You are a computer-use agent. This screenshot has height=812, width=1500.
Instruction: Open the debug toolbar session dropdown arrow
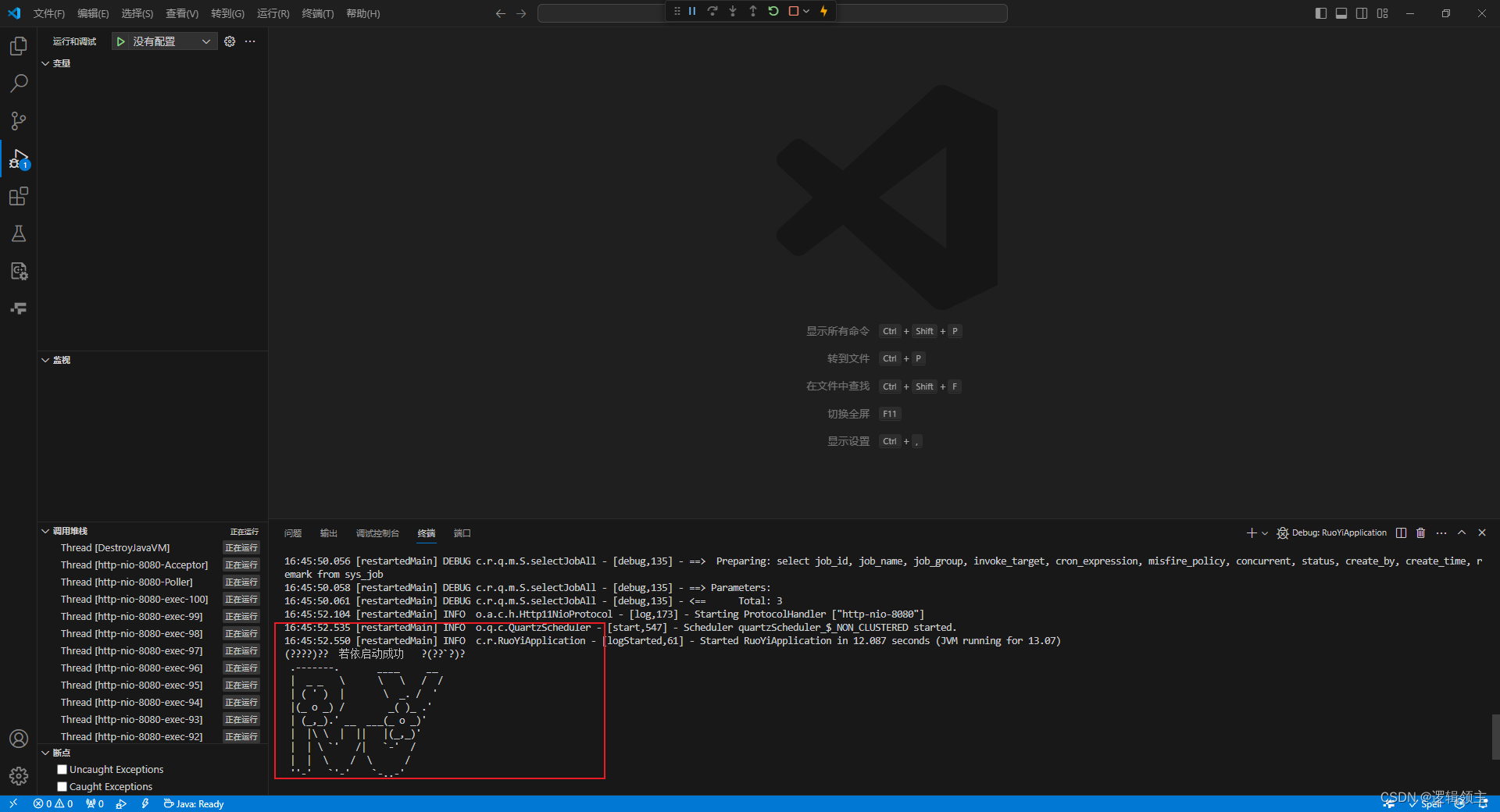[806, 11]
